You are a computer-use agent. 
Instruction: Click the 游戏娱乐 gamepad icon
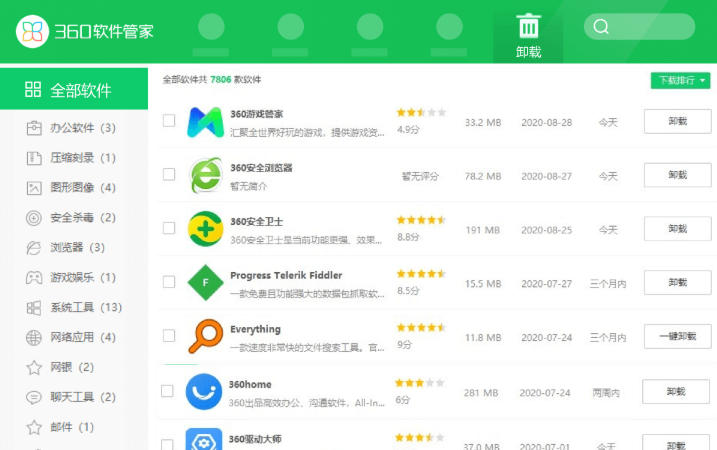click(x=34, y=278)
